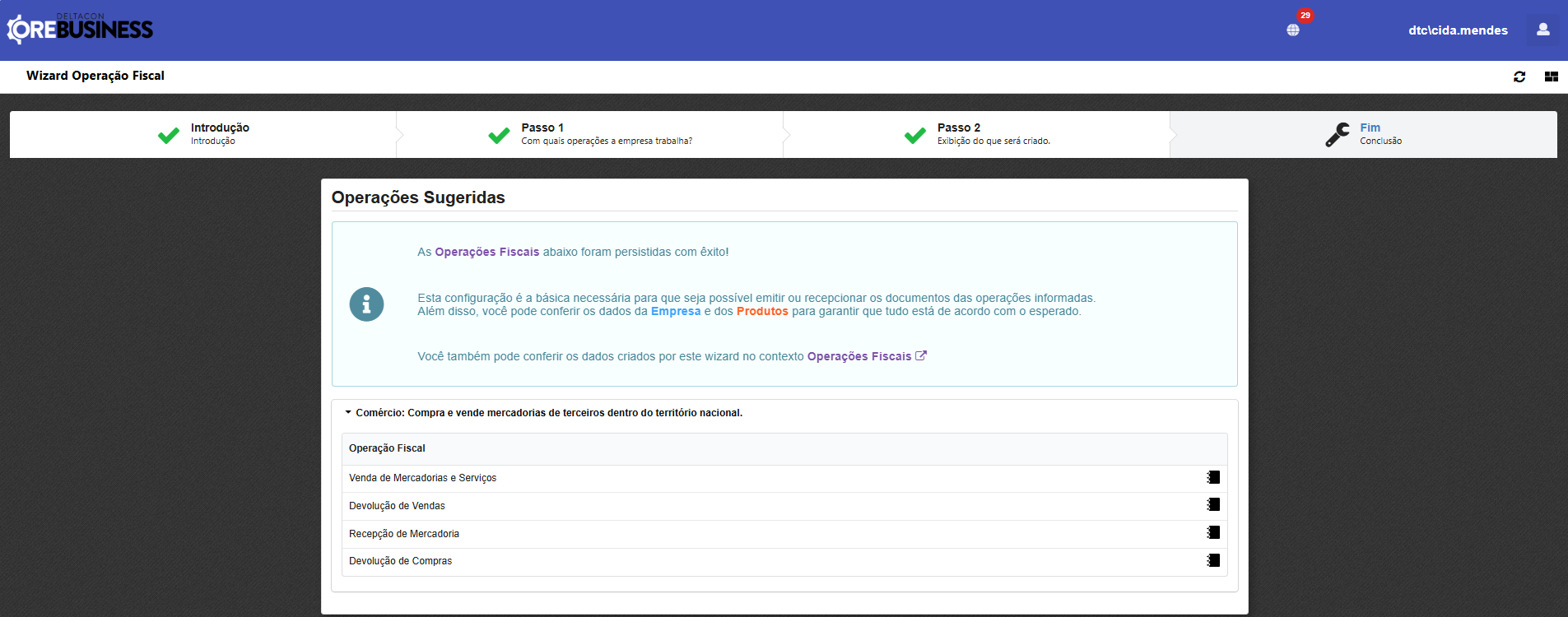The image size is (1568, 617).
Task: Click the dtc\cida.mendes username
Action: point(1458,30)
